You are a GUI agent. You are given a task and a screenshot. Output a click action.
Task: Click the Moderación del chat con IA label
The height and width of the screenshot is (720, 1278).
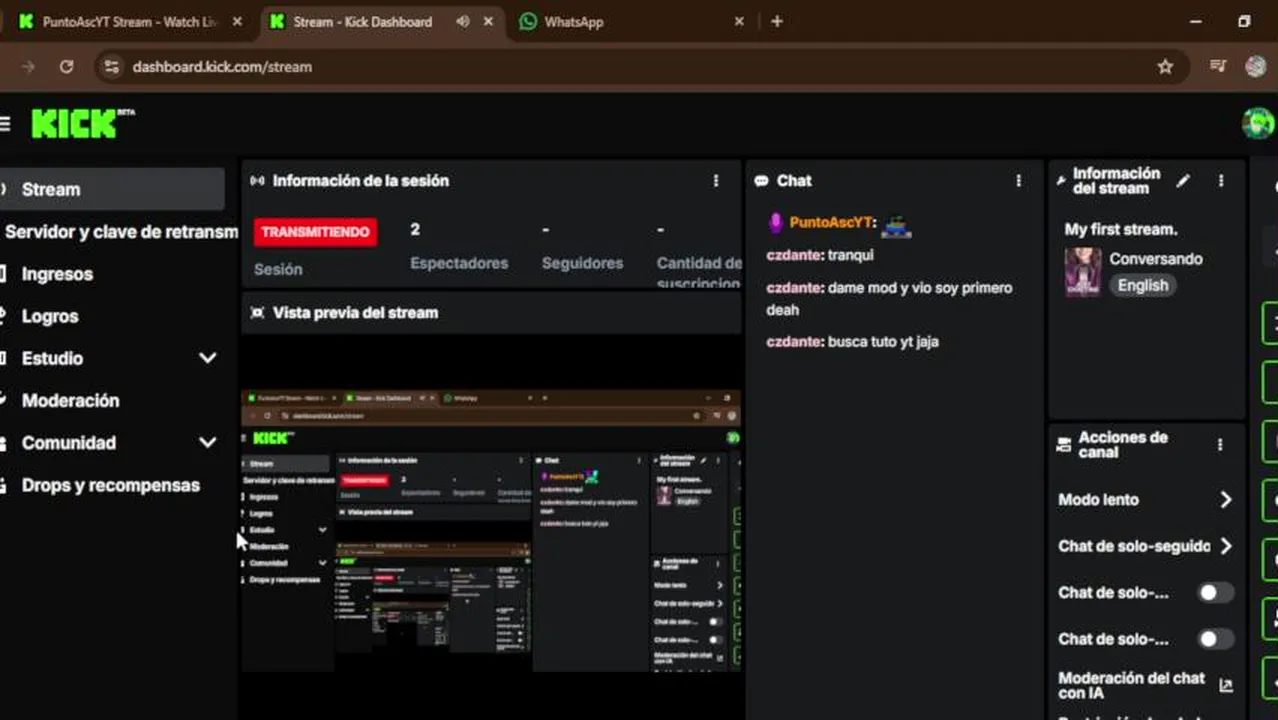tap(1132, 686)
